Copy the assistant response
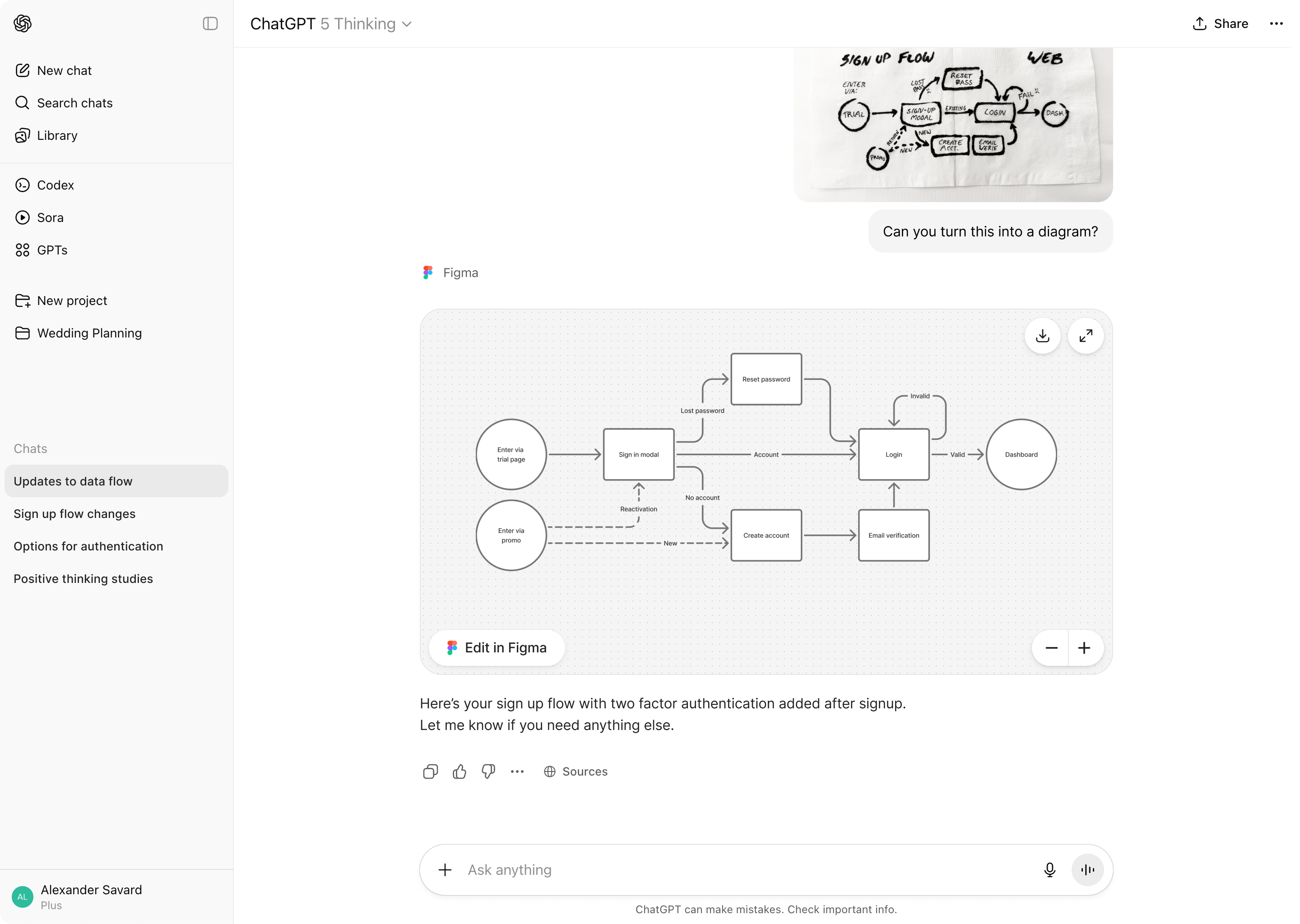The height and width of the screenshot is (924, 1300). tap(430, 772)
